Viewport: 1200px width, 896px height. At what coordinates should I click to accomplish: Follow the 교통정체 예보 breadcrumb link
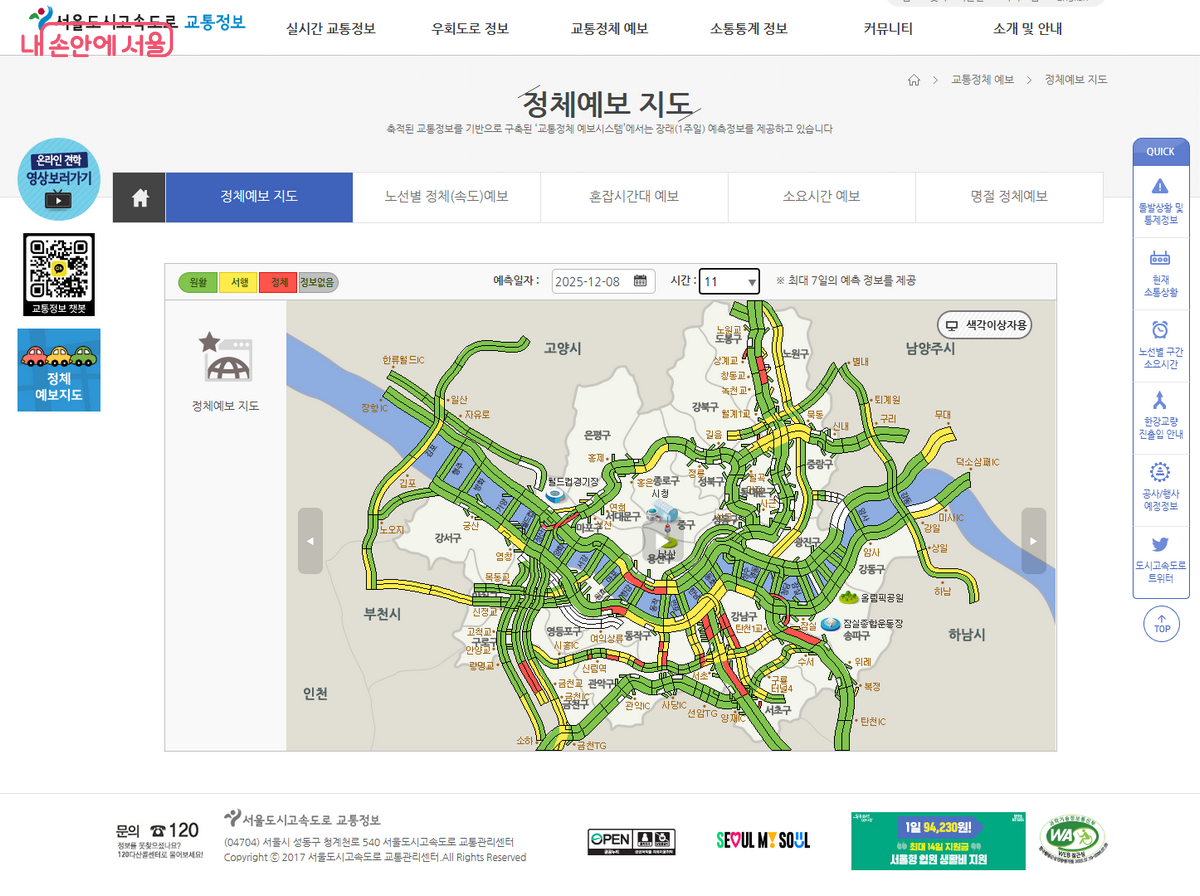pos(982,79)
